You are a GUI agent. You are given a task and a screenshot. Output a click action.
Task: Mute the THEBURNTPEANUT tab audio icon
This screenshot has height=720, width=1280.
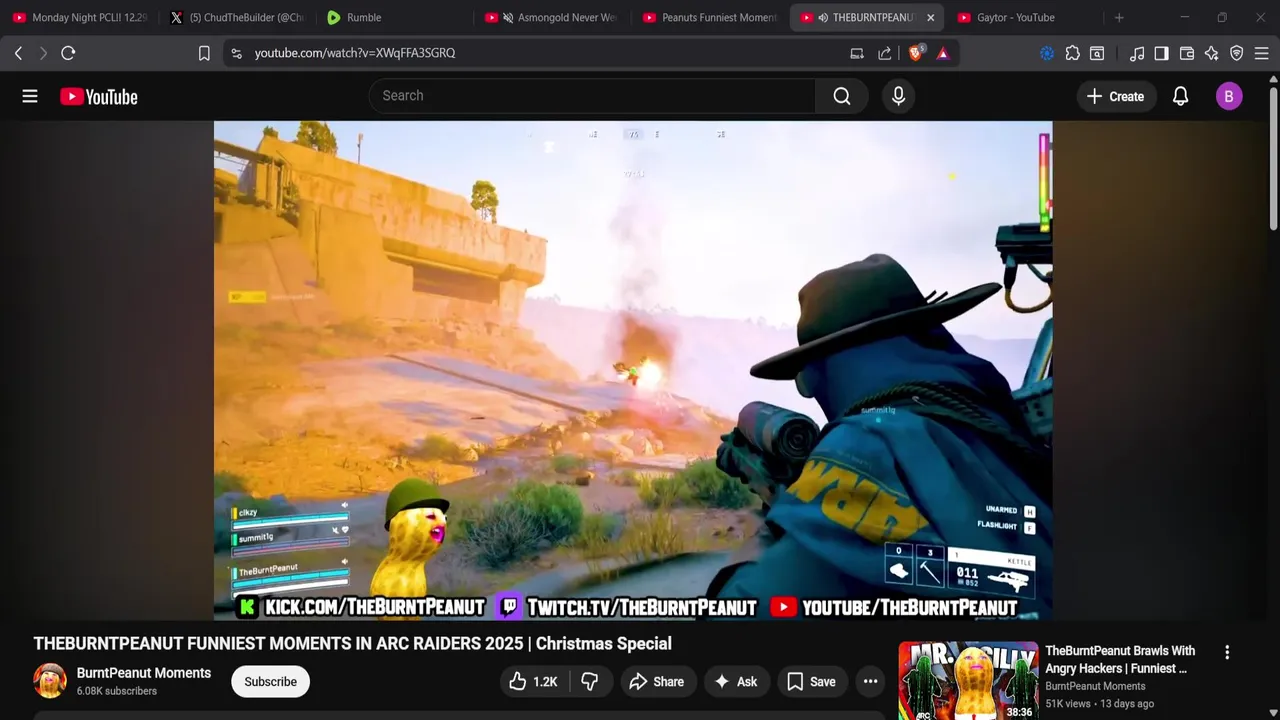coord(823,17)
